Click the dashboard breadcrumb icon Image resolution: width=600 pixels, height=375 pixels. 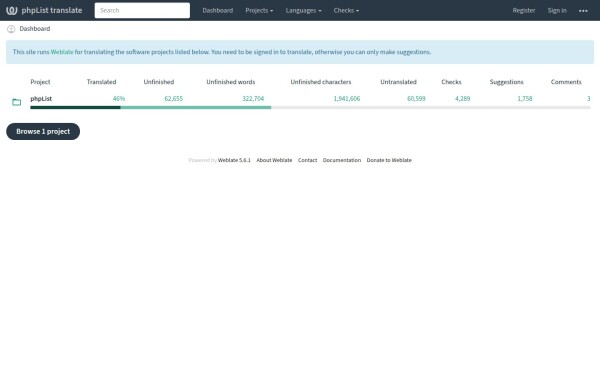[x=11, y=29]
